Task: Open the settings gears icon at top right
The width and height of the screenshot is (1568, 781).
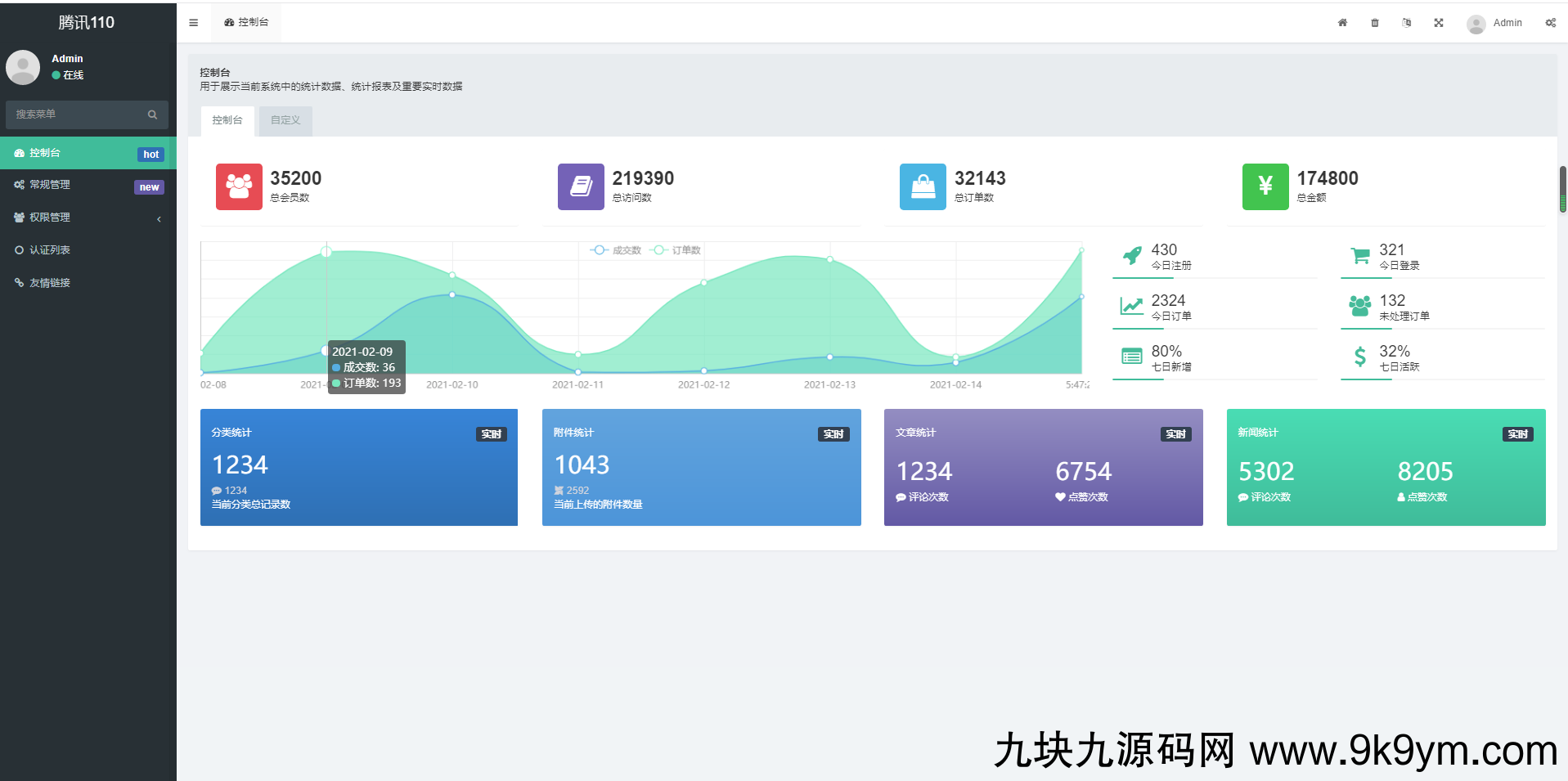Action: [1550, 23]
